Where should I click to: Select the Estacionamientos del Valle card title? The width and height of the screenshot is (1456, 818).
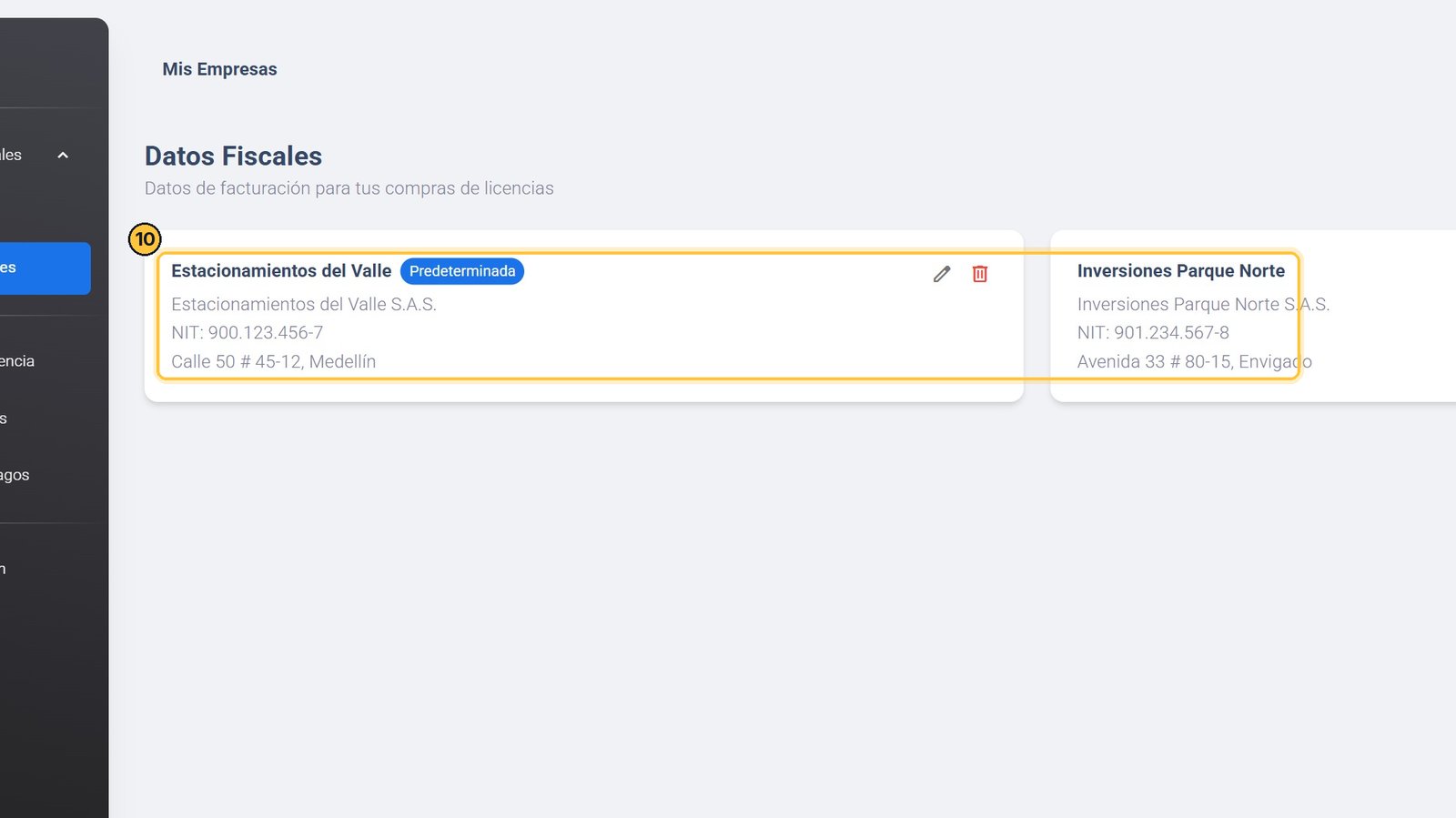coord(281,271)
